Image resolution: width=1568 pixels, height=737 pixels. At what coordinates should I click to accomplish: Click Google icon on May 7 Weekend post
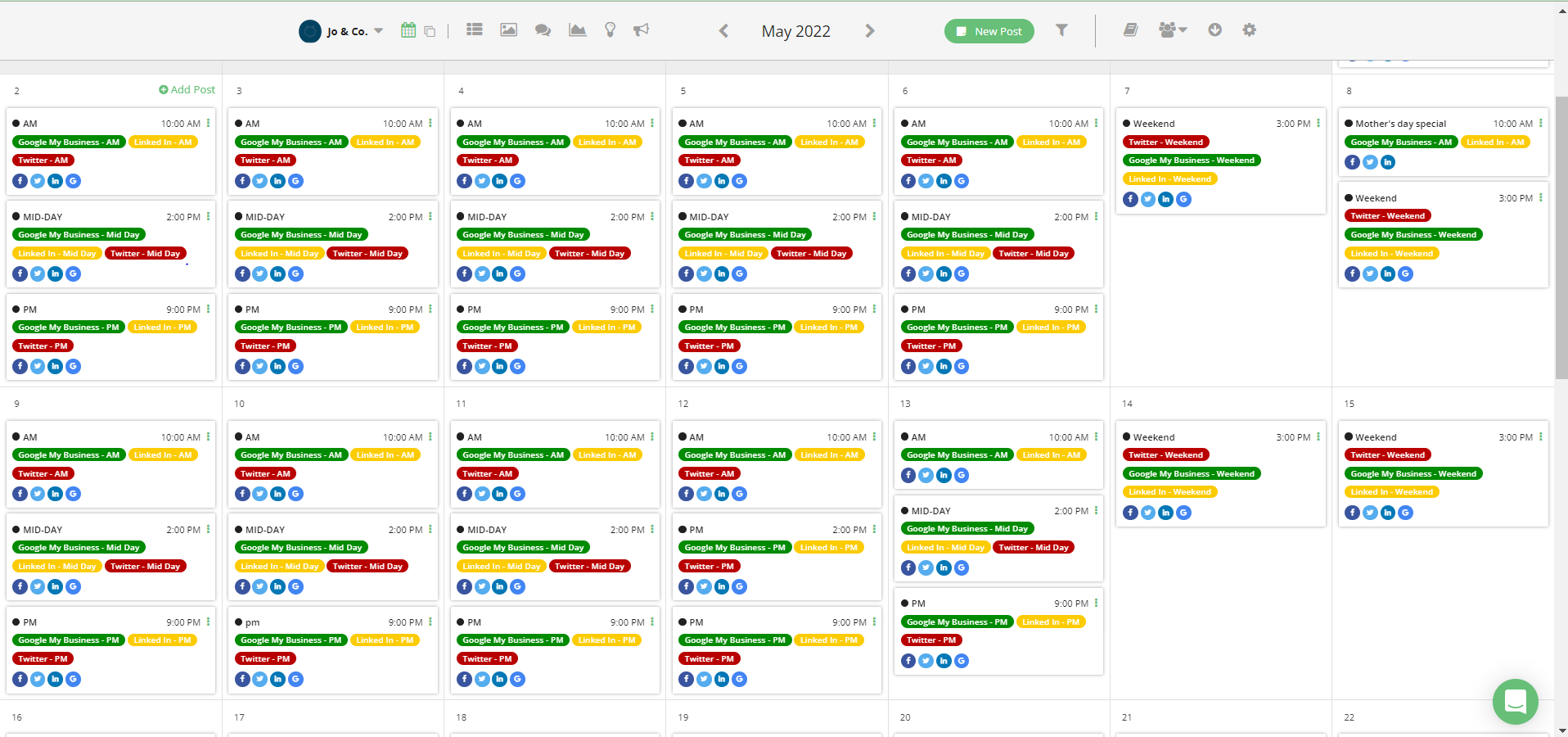point(1183,199)
